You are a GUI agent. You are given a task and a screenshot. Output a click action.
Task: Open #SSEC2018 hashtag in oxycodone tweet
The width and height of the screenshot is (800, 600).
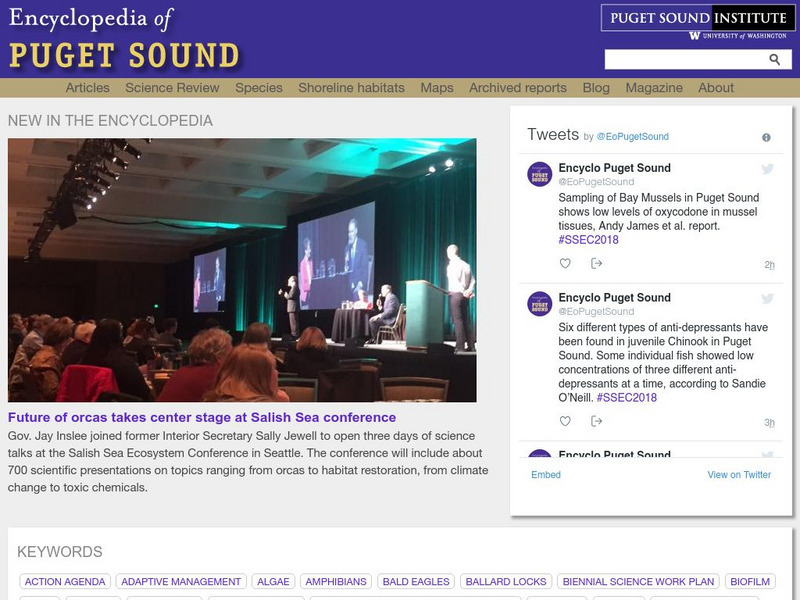tap(588, 240)
